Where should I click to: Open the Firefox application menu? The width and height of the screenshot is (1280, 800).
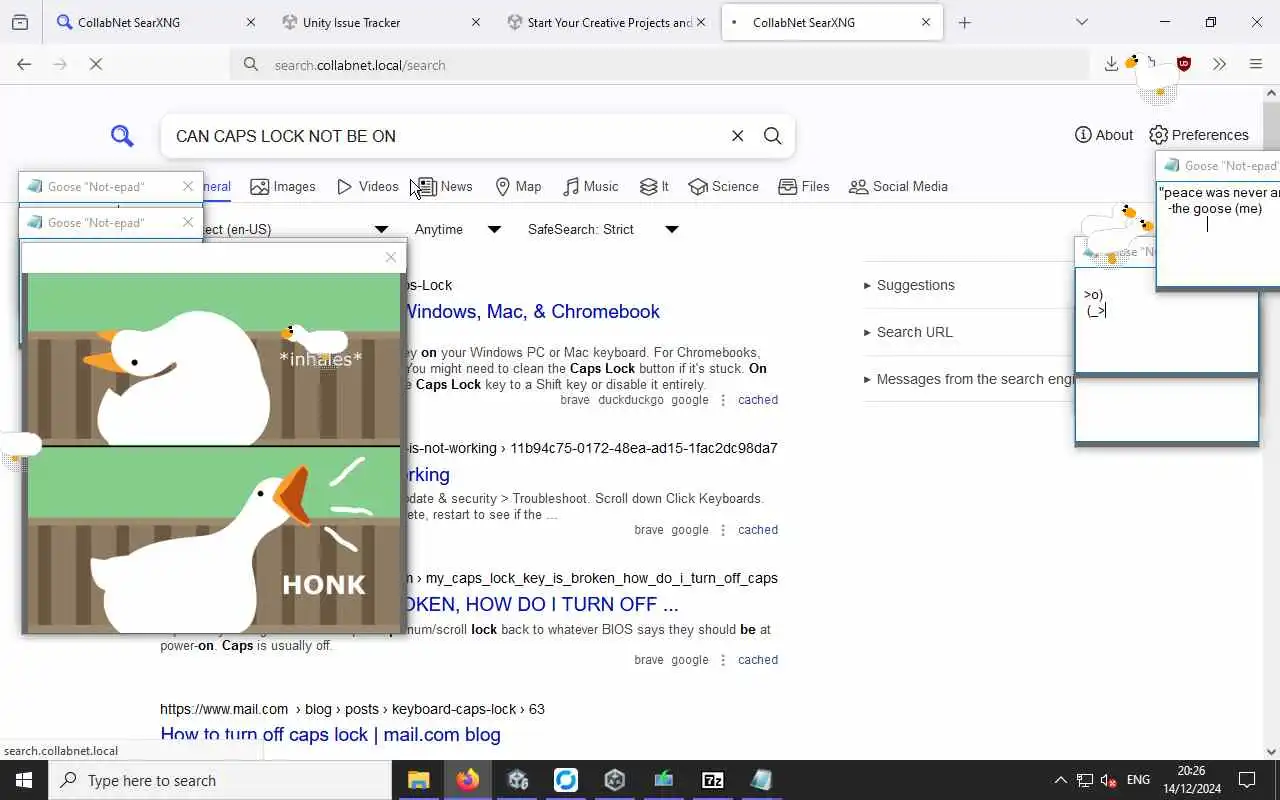coord(1256,64)
